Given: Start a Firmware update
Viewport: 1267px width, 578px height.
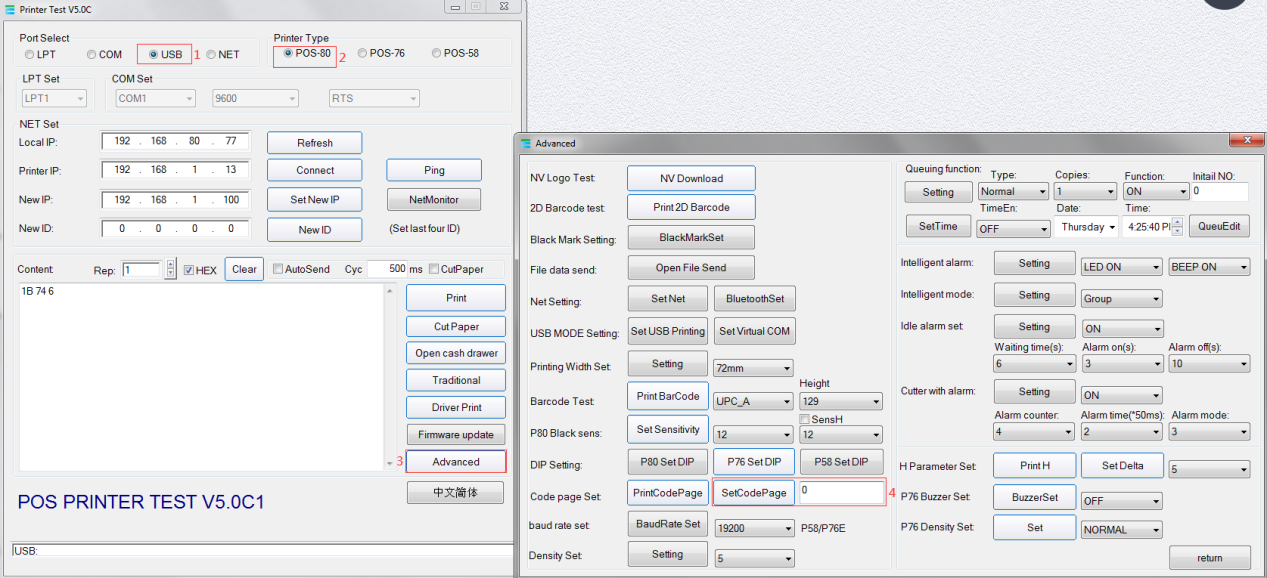Looking at the screenshot, I should click(x=455, y=434).
